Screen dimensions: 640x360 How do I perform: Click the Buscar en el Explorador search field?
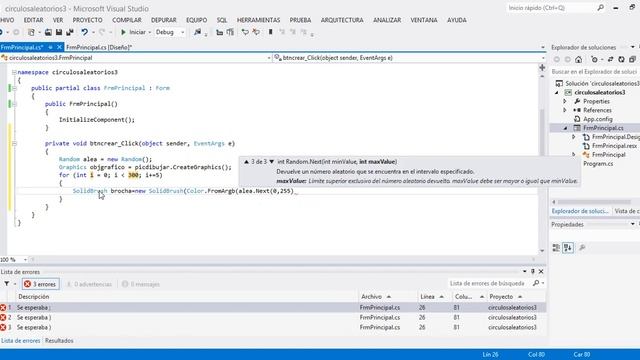pyautogui.click(x=595, y=72)
